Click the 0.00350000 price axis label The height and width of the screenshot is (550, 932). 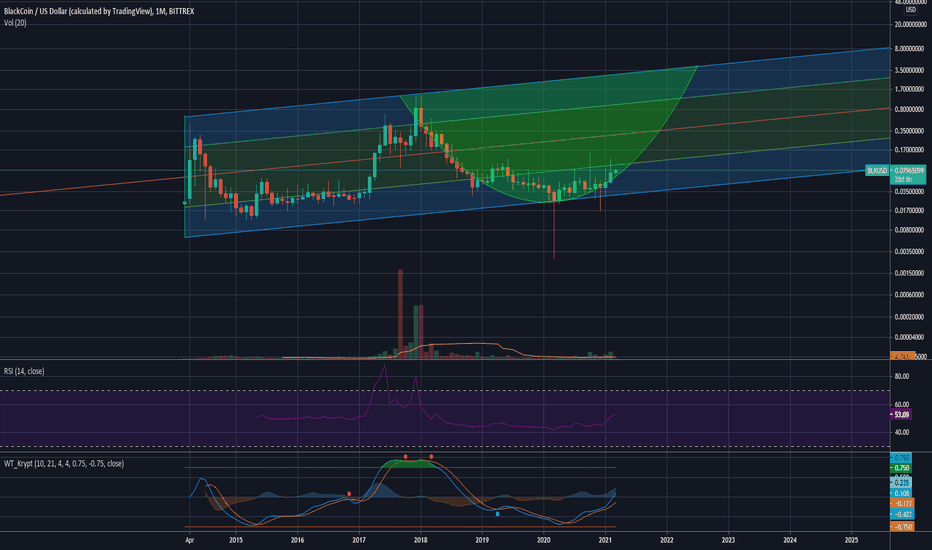point(910,252)
